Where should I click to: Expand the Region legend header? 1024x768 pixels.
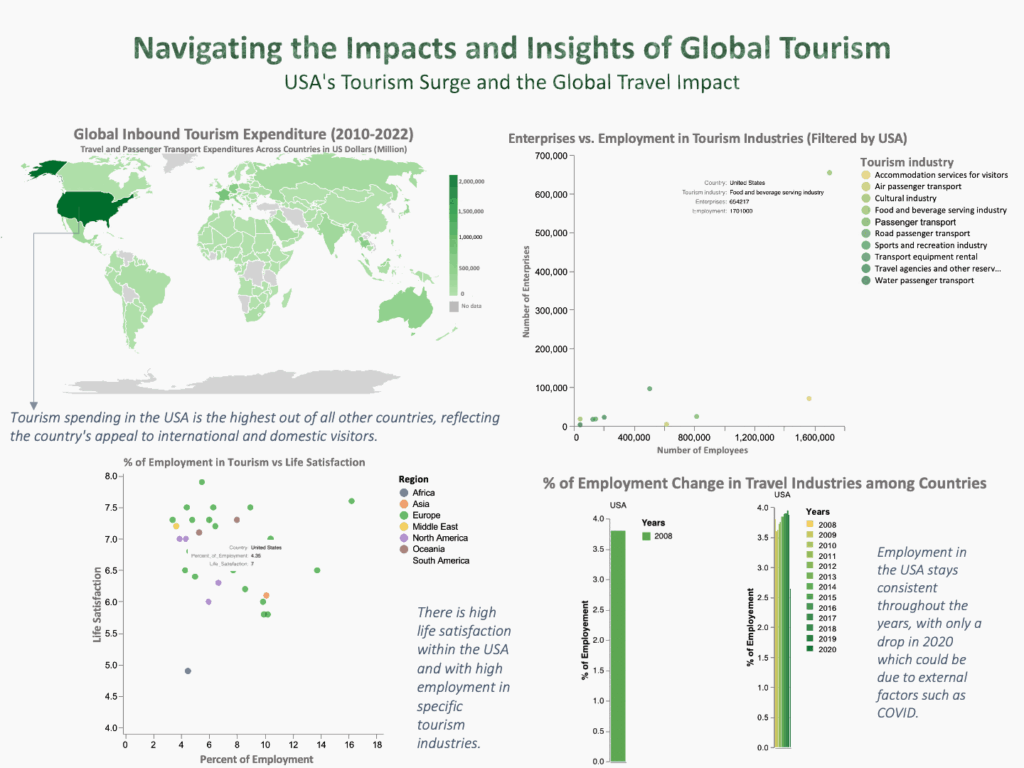[x=415, y=479]
